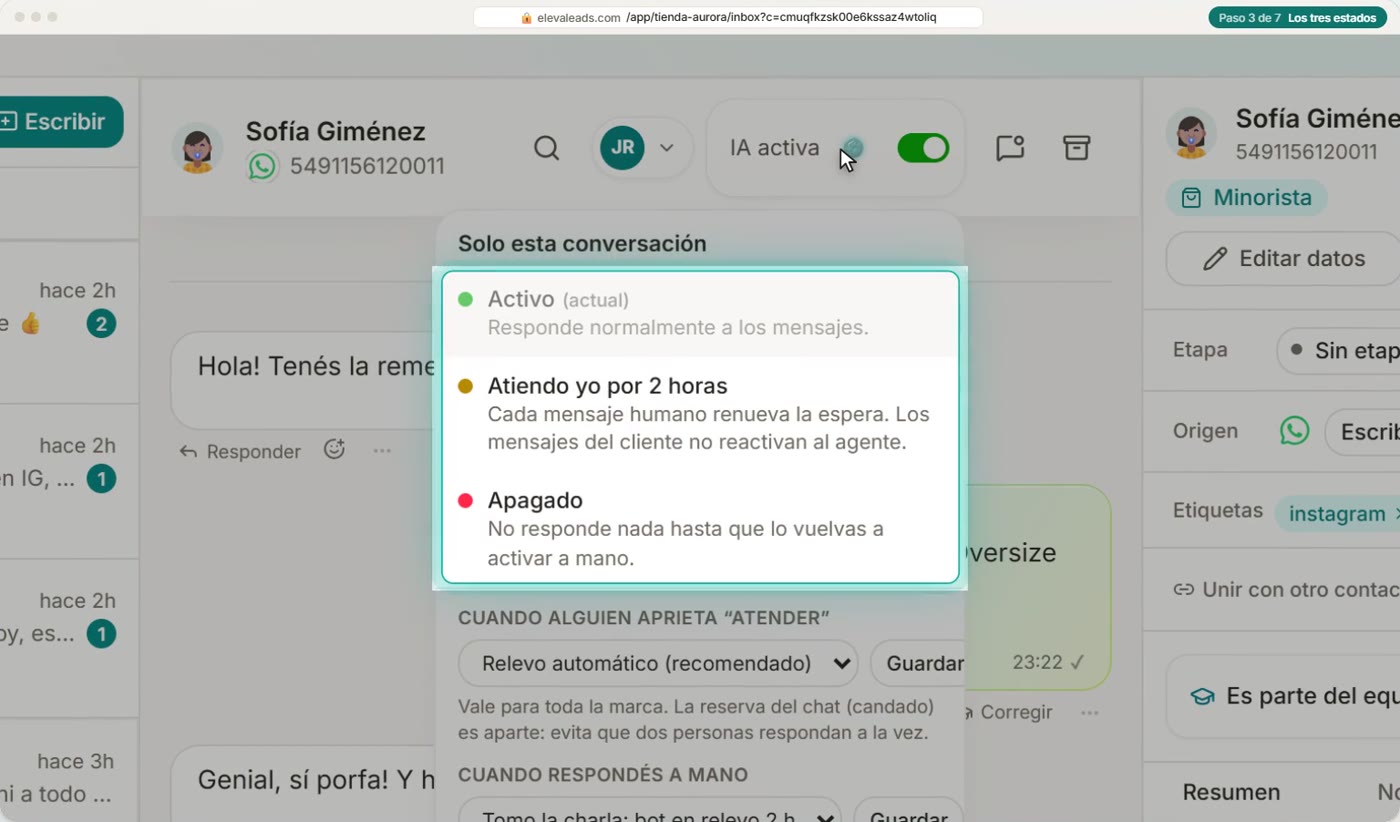Click the 'Solo esta conversación' heading

(x=582, y=244)
